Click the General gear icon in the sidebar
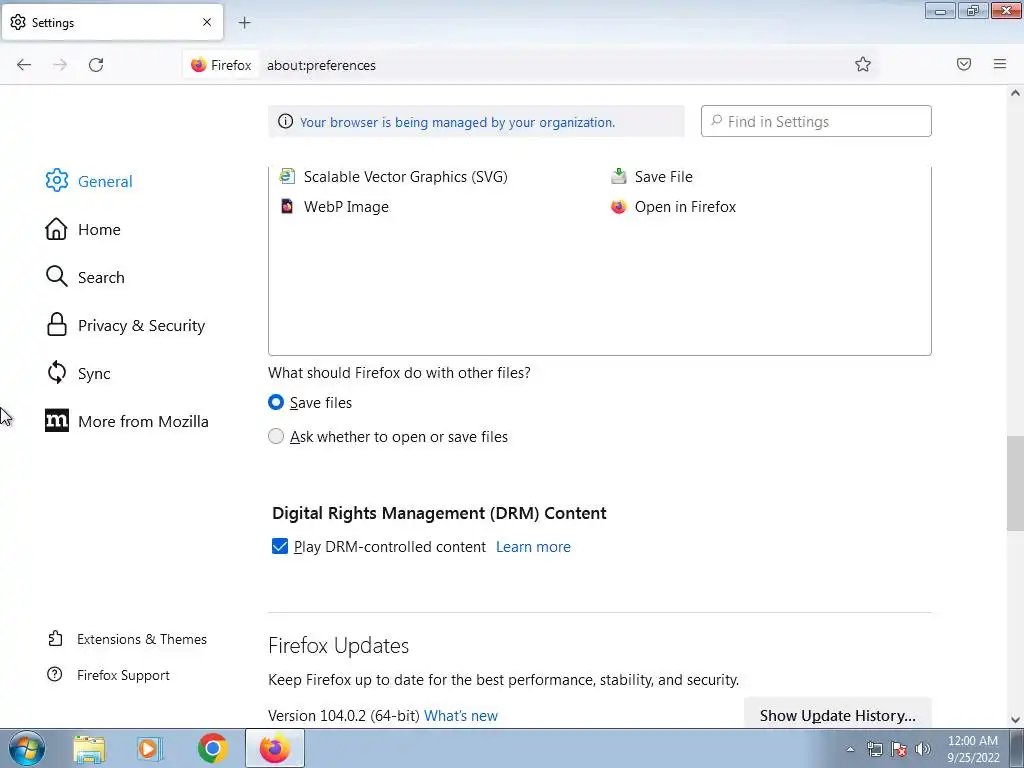1024x768 pixels. (x=57, y=181)
